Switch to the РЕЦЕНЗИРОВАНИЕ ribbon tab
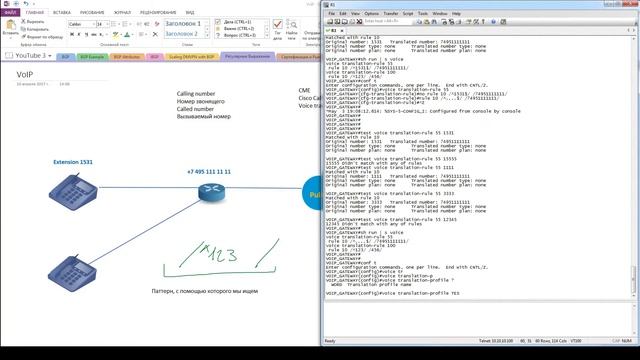Viewport: 640px width, 360px height. click(x=158, y=13)
